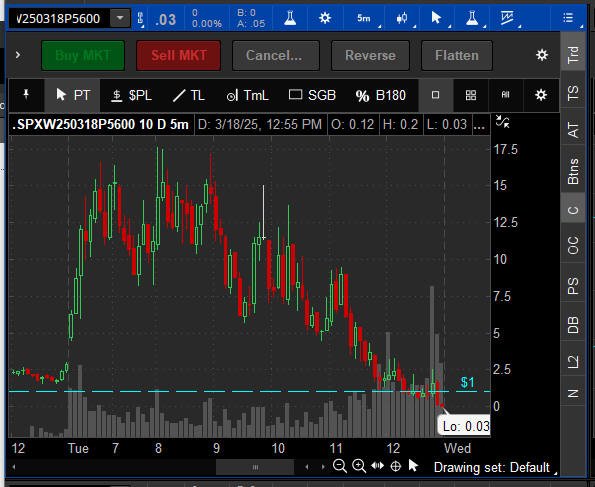Click the Flatten button
595x487 pixels.
pyautogui.click(x=456, y=55)
